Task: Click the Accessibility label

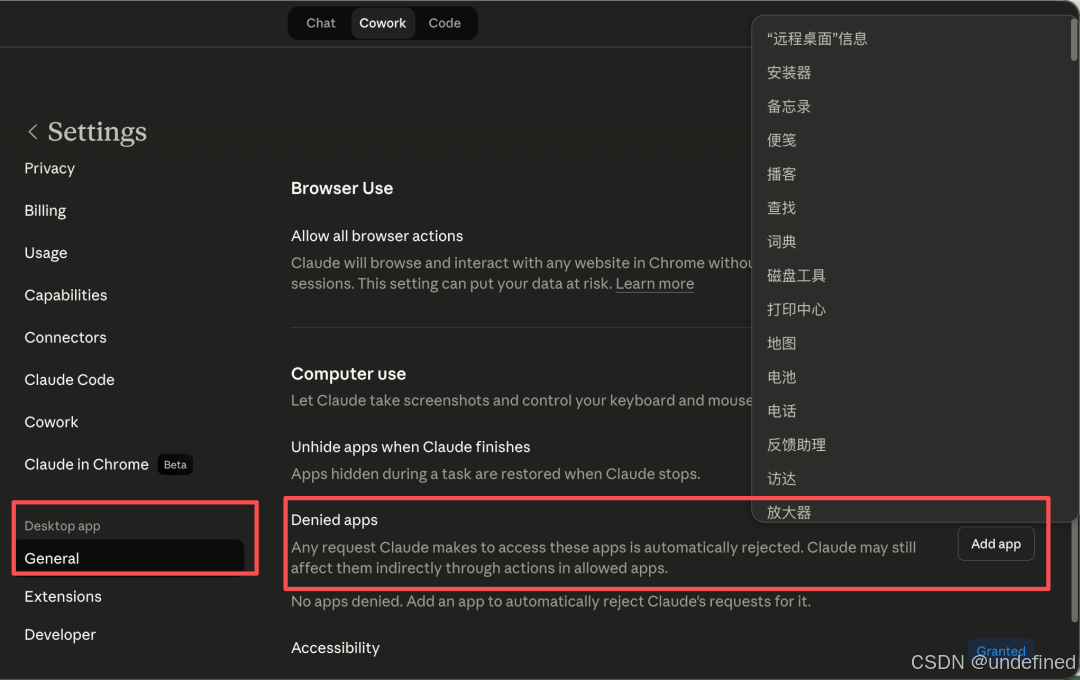Action: (x=335, y=648)
